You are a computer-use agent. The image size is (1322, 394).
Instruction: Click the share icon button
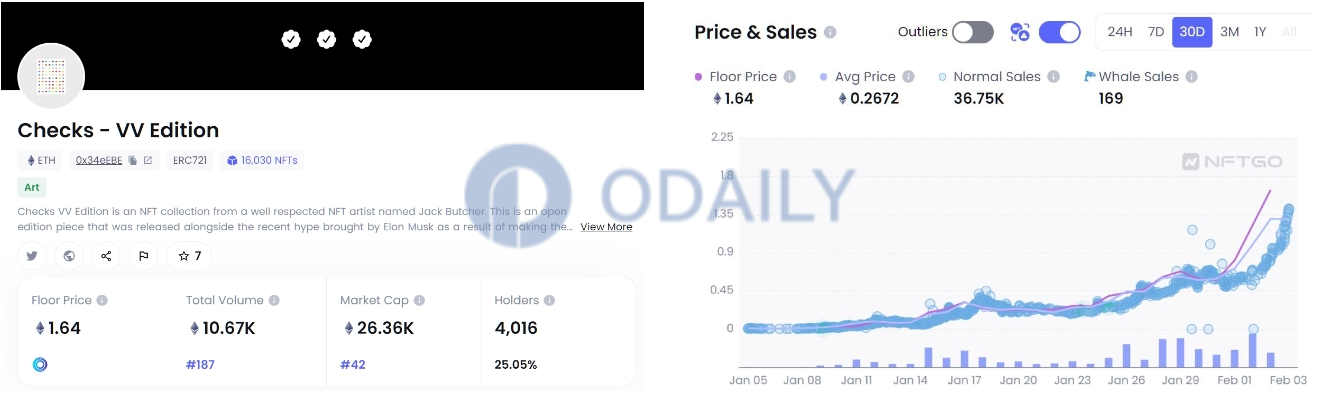coord(106,256)
